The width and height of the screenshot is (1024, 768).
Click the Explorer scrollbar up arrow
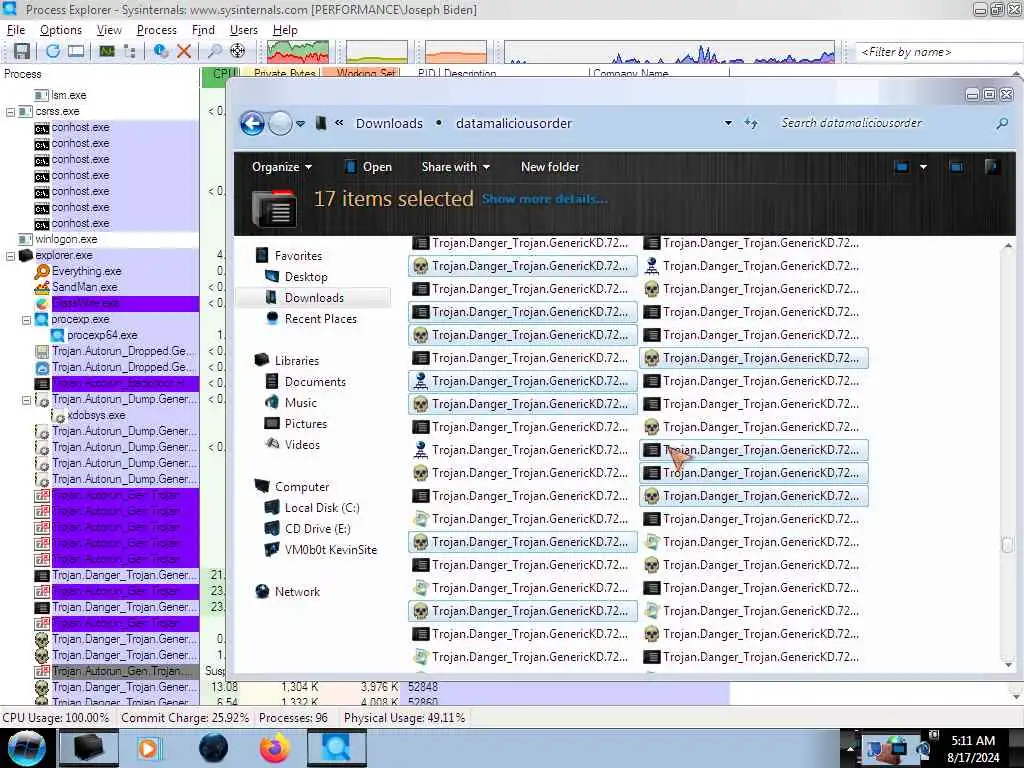pyautogui.click(x=1008, y=246)
